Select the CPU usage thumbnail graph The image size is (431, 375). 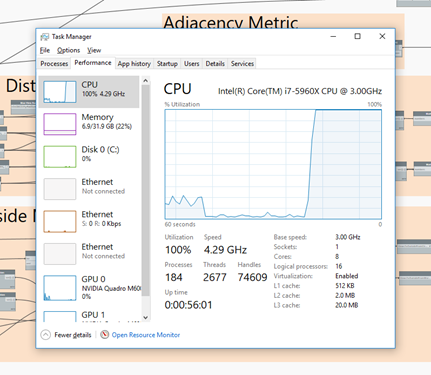pyautogui.click(x=60, y=92)
